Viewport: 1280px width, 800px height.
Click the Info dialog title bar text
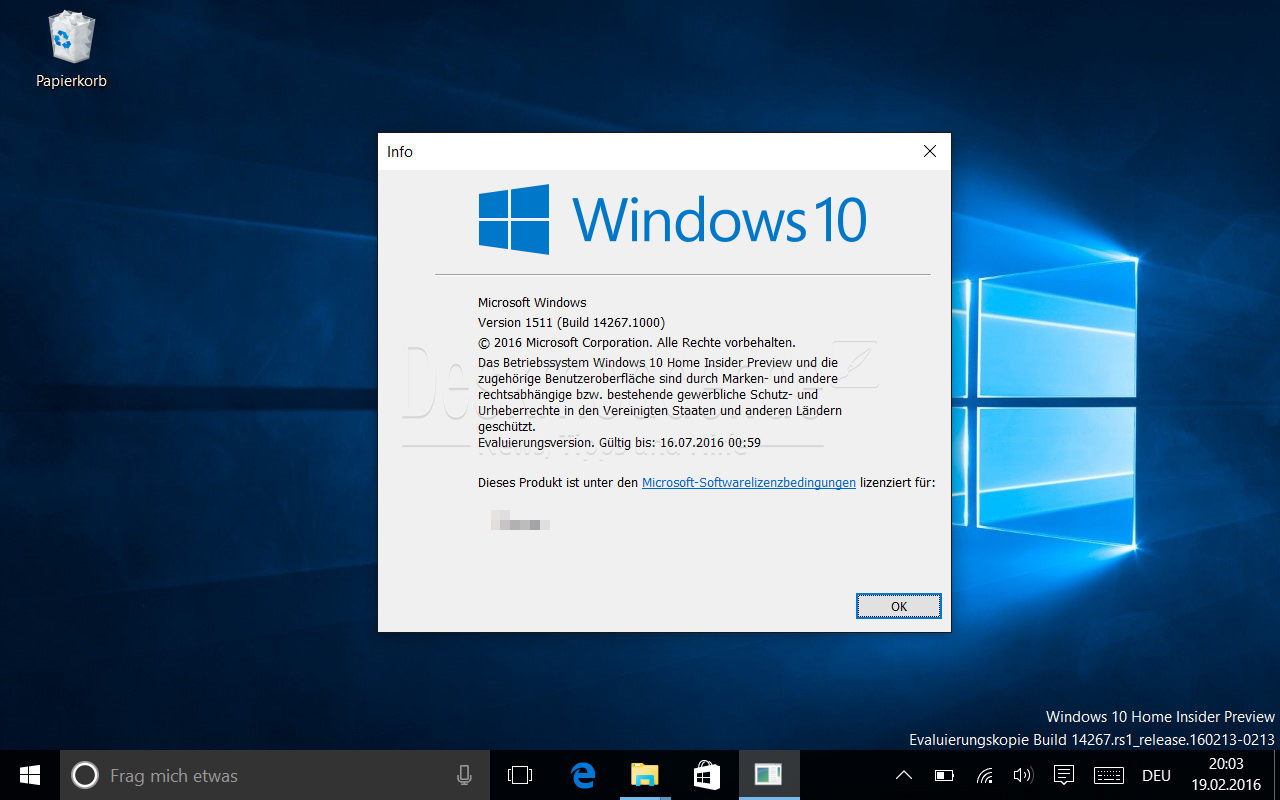400,152
